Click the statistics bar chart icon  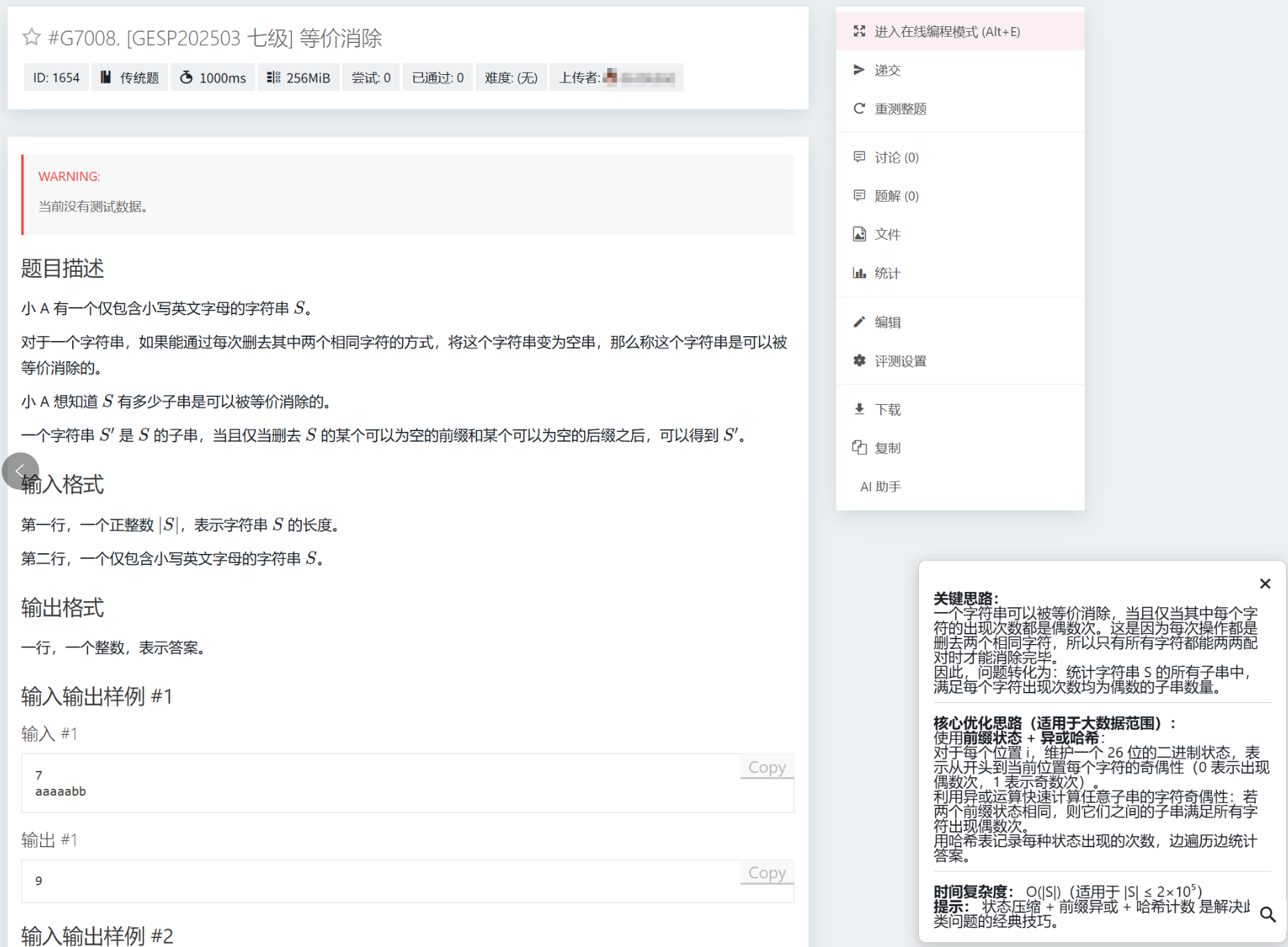[859, 273]
